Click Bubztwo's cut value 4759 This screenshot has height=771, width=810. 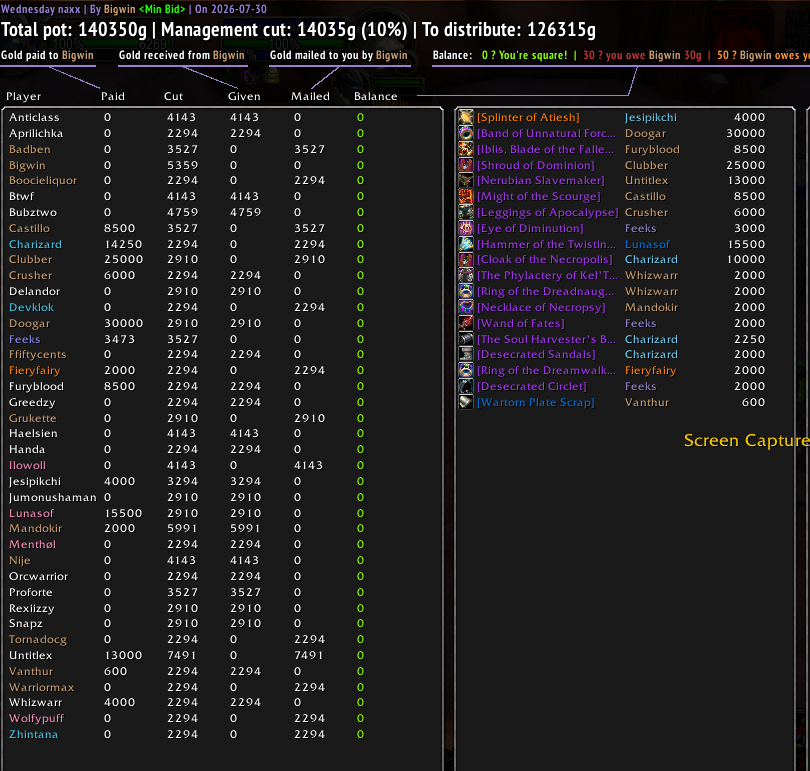tap(182, 212)
